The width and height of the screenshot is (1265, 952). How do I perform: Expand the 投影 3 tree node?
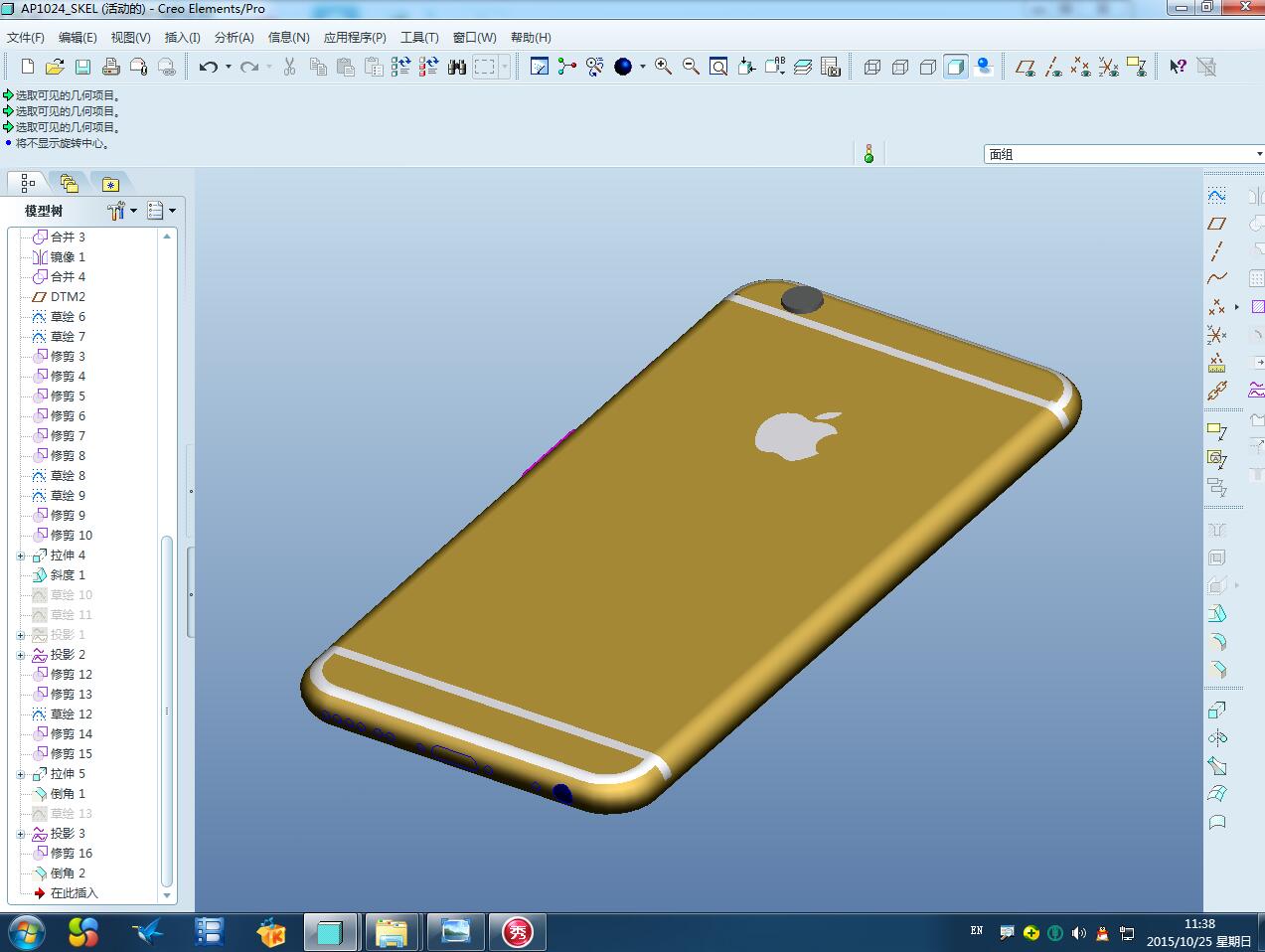tap(21, 834)
